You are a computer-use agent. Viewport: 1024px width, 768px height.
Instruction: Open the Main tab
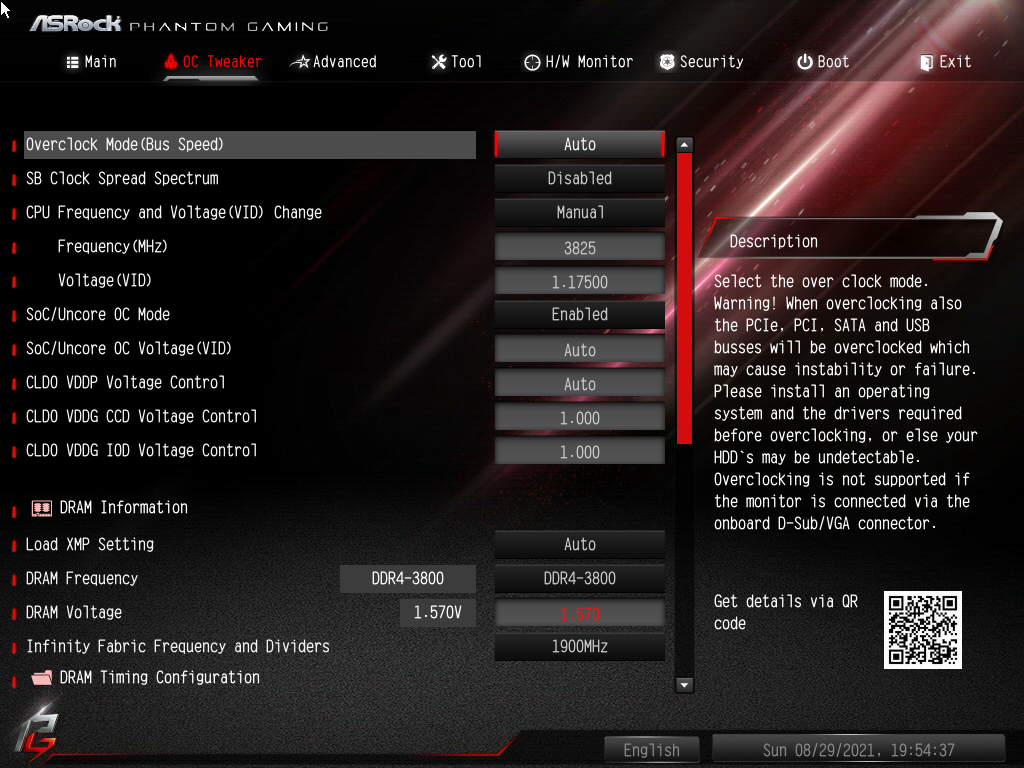(x=91, y=62)
